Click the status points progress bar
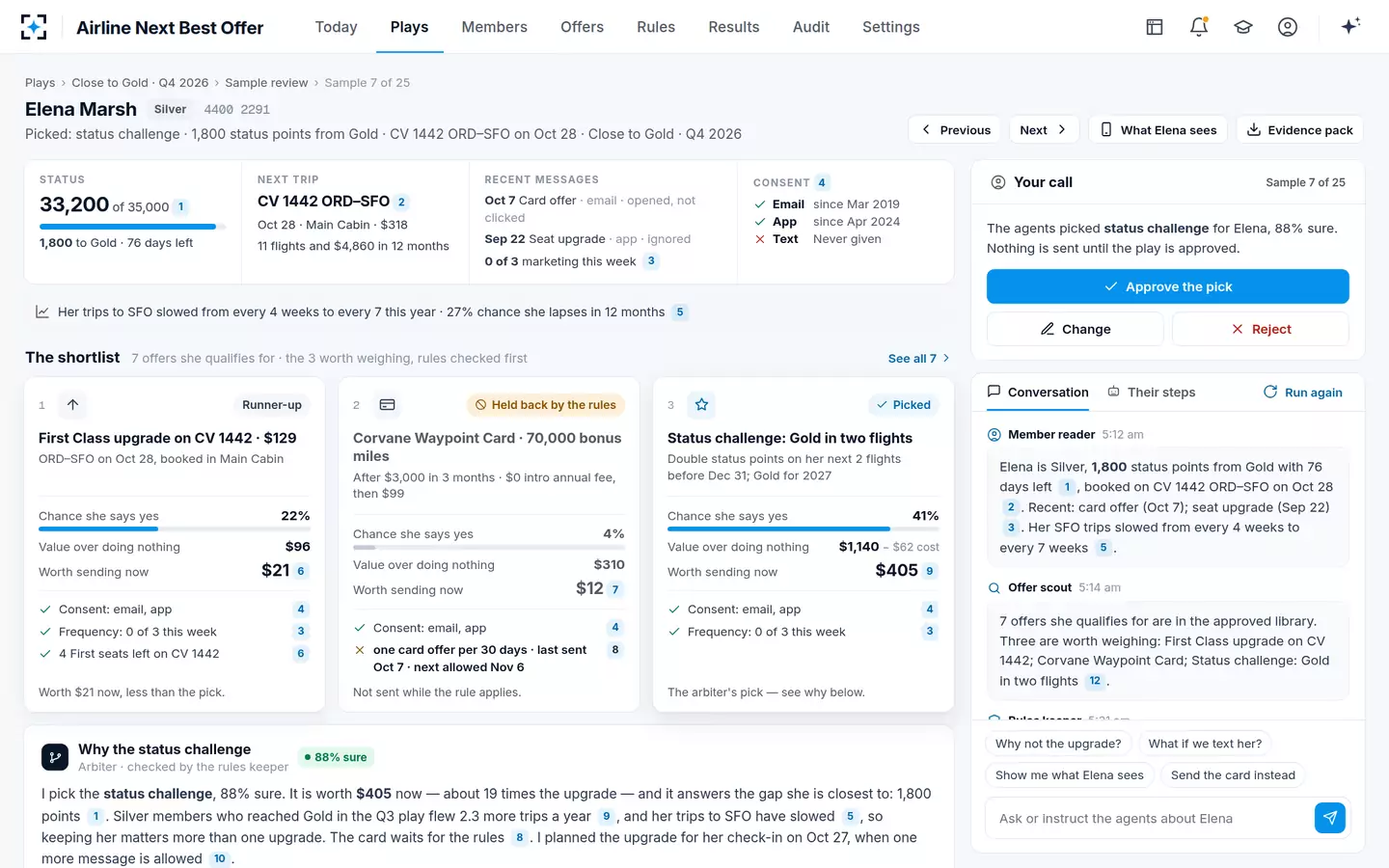1389x868 pixels. pyautogui.click(x=132, y=227)
